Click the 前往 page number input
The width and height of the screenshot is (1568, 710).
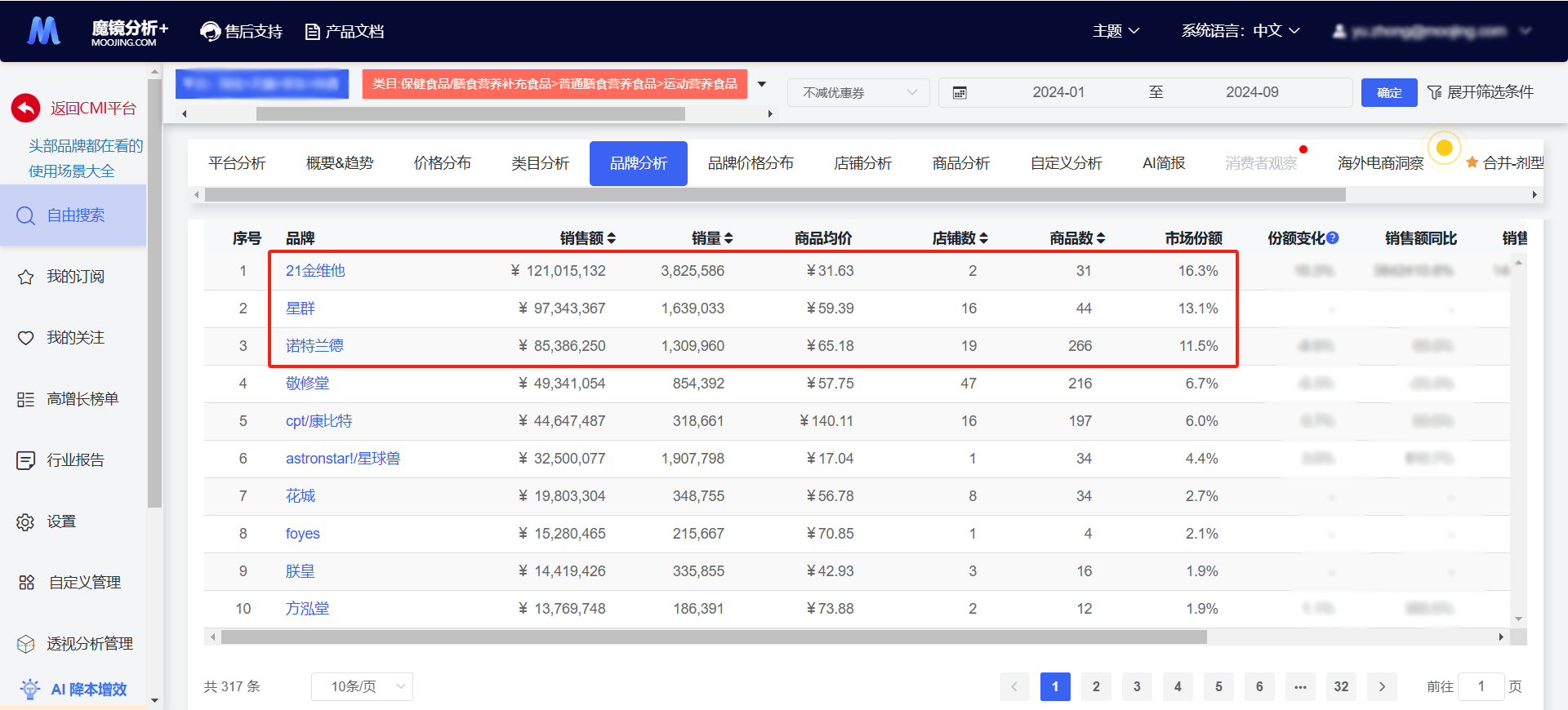point(1481,686)
